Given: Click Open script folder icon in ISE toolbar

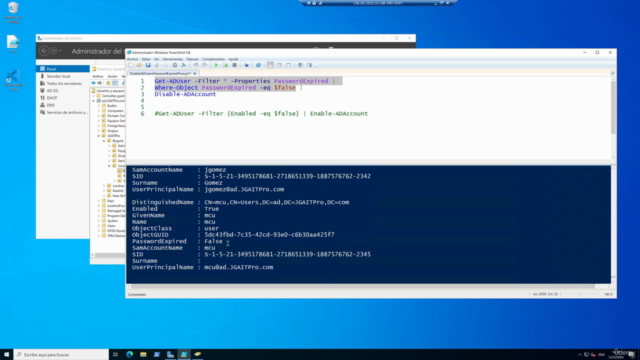Looking at the screenshot, I should [x=139, y=65].
